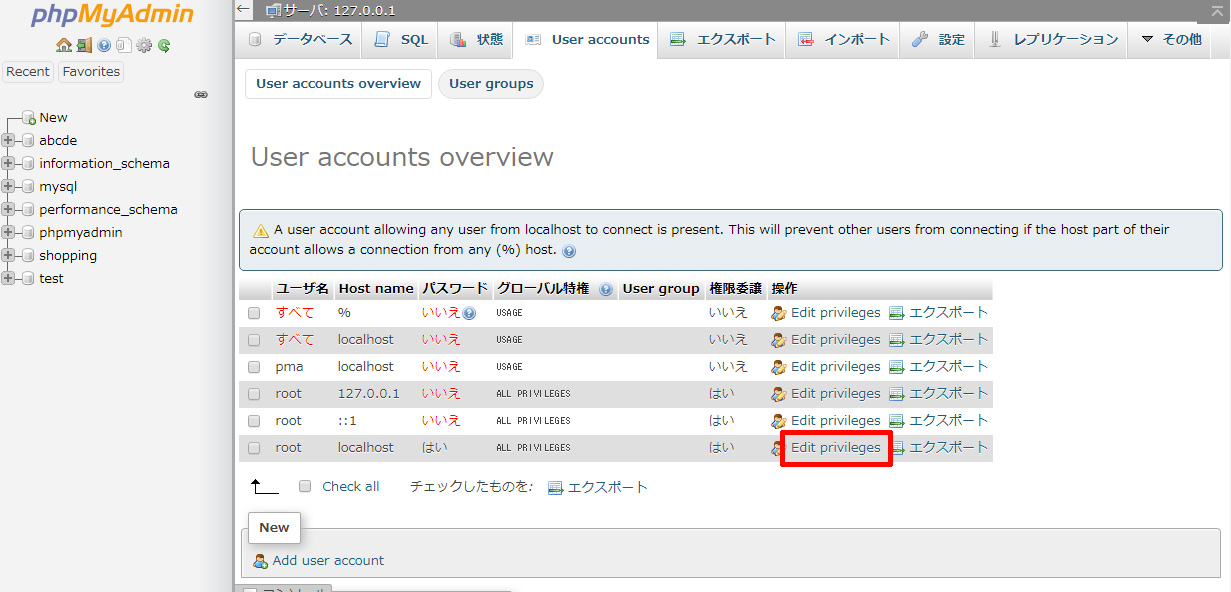Click the link chain icon in sidebar

[x=201, y=95]
